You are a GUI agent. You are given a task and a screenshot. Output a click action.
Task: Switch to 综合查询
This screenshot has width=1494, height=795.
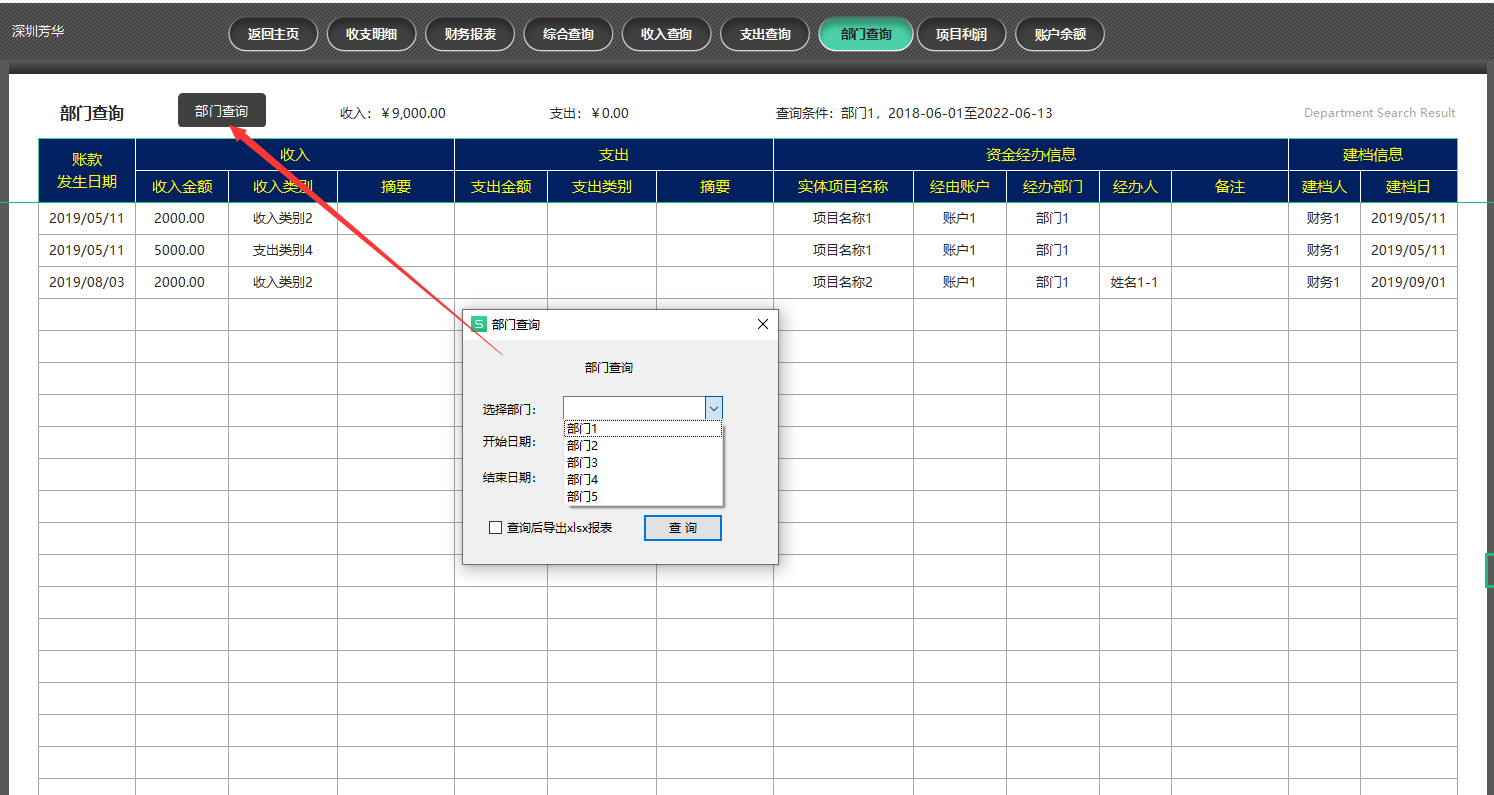[x=568, y=34]
